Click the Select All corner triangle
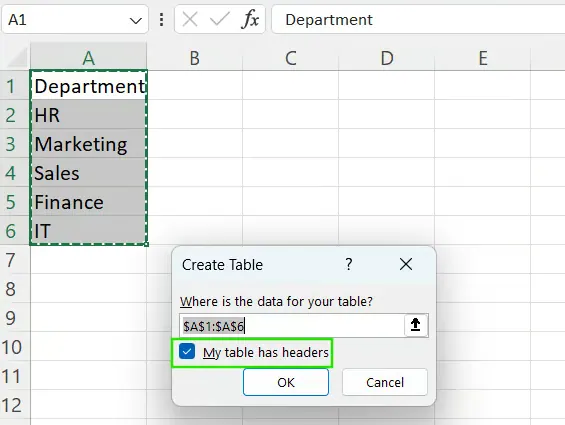The image size is (565, 425). coord(16,58)
